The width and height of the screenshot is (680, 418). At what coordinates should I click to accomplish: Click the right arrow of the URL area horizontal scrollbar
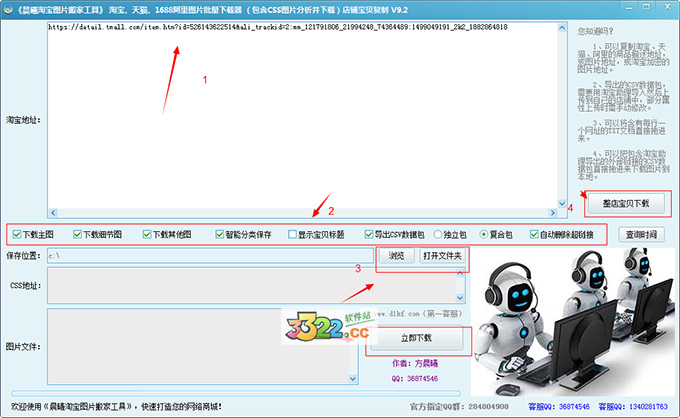pyautogui.click(x=552, y=212)
